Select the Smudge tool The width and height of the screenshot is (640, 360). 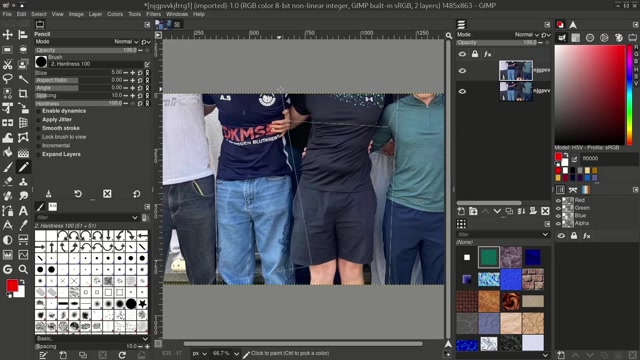click(23, 196)
